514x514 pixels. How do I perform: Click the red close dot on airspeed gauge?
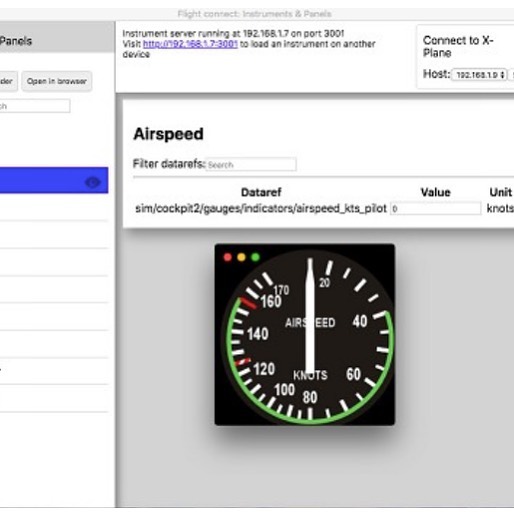pyautogui.click(x=228, y=257)
